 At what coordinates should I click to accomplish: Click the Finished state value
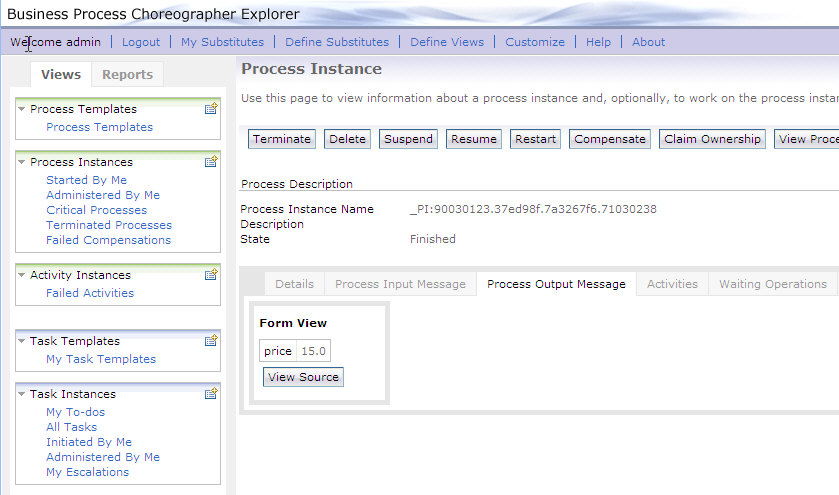click(x=432, y=239)
